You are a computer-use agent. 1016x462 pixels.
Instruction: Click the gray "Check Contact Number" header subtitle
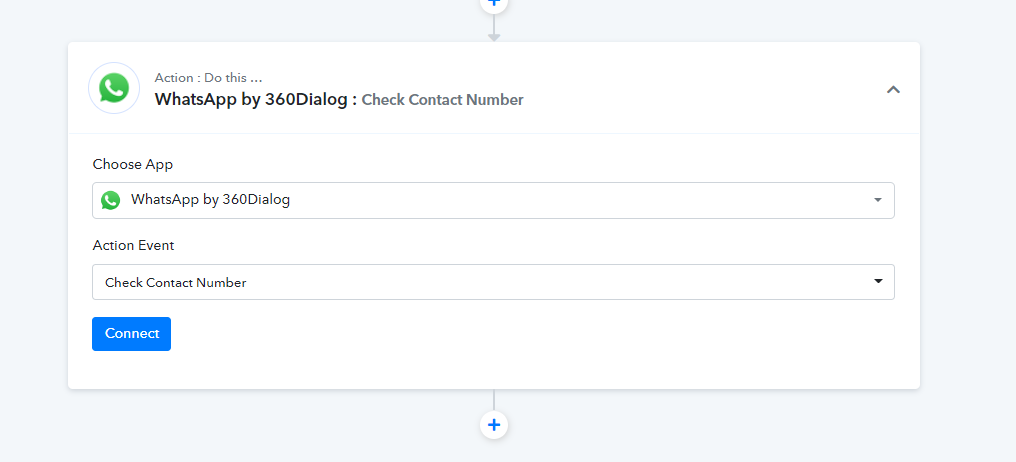[443, 100]
